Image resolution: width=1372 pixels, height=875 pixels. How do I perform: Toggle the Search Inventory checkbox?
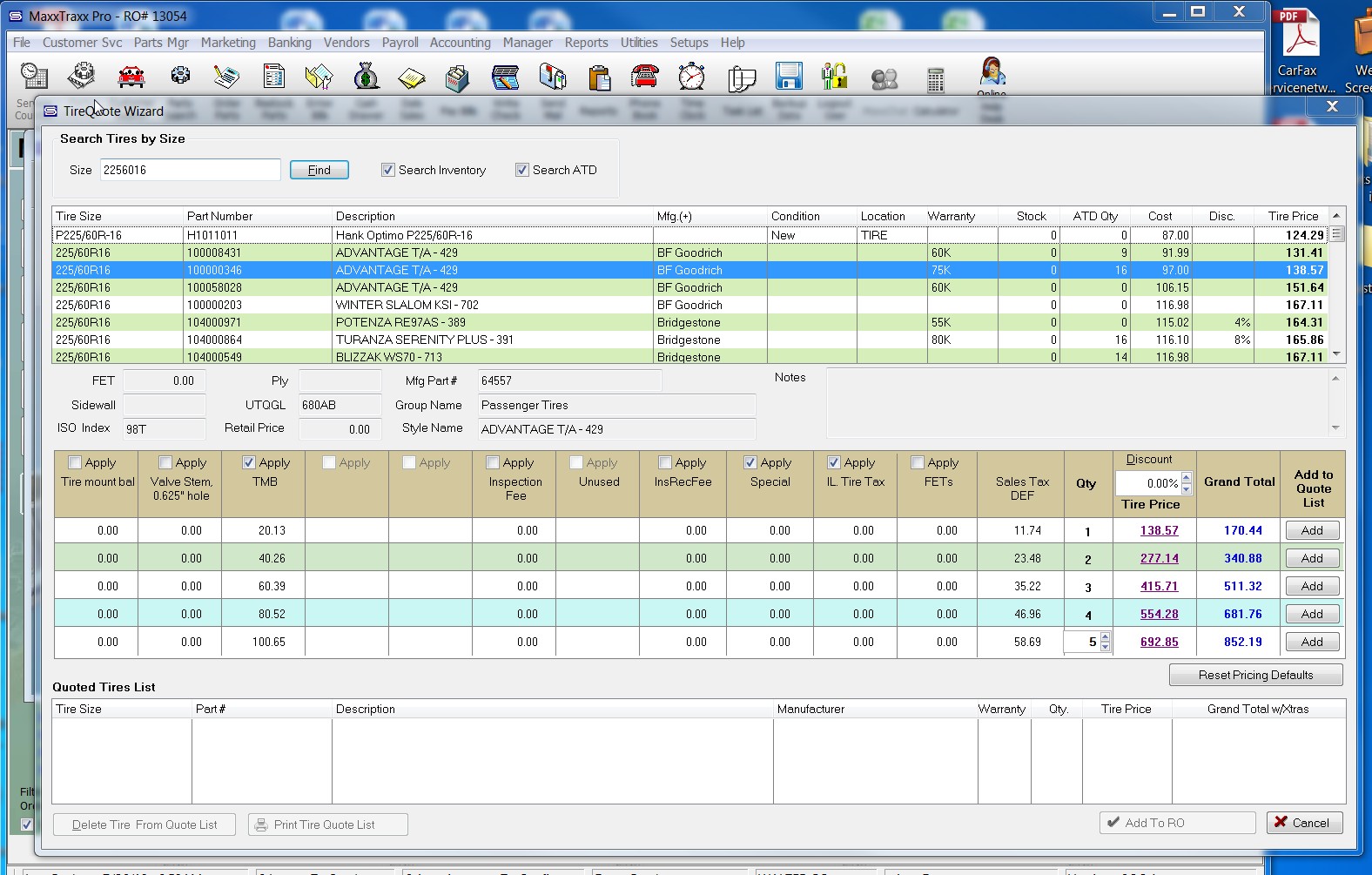point(388,170)
